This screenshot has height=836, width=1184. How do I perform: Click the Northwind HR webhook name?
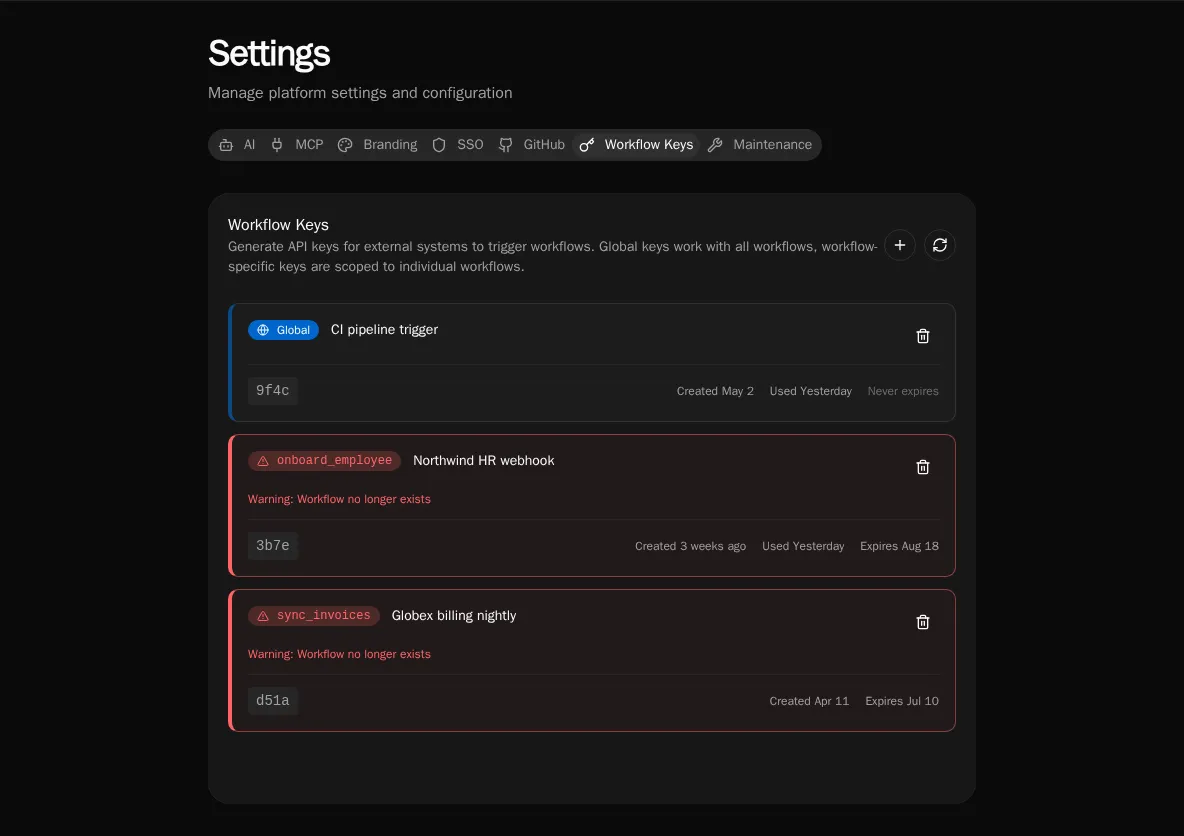[x=483, y=461]
